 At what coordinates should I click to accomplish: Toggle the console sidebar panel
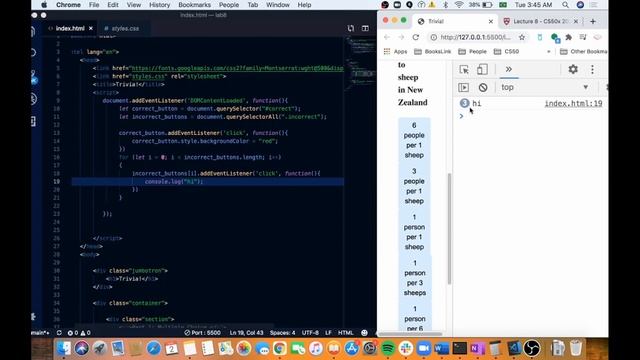[x=464, y=87]
